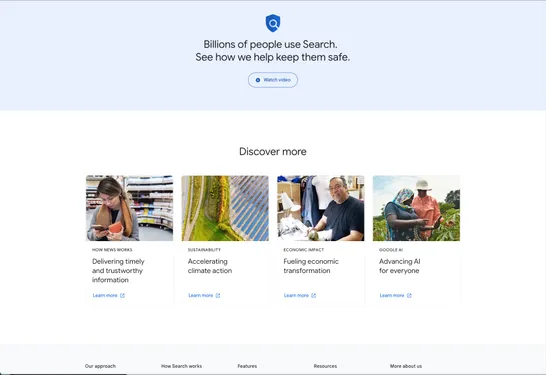546x375 pixels.
Task: Click the ECONOMIC IMPACT label
Action: coord(304,250)
